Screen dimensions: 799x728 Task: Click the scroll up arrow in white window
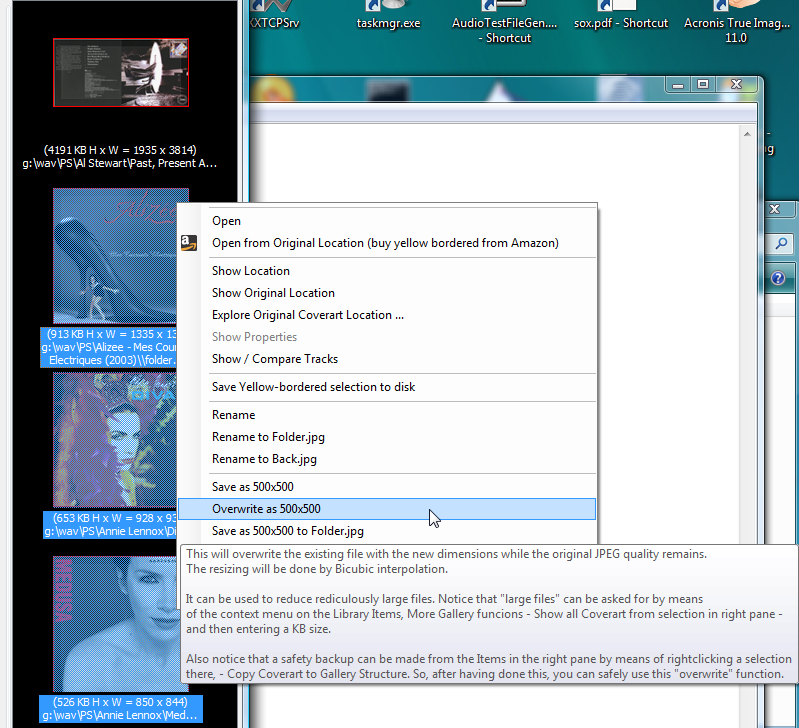(x=747, y=134)
